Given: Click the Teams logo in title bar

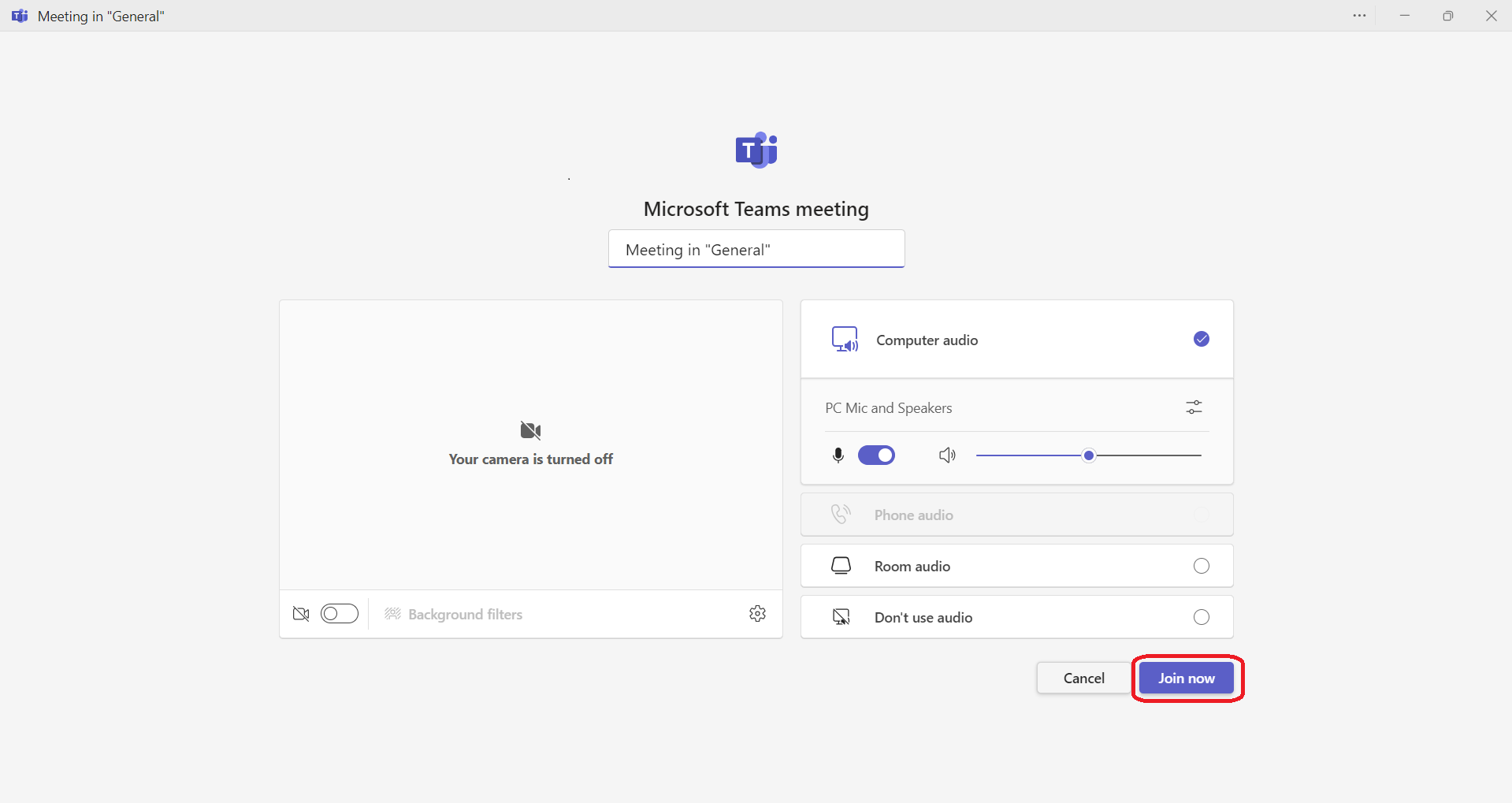Looking at the screenshot, I should point(20,16).
